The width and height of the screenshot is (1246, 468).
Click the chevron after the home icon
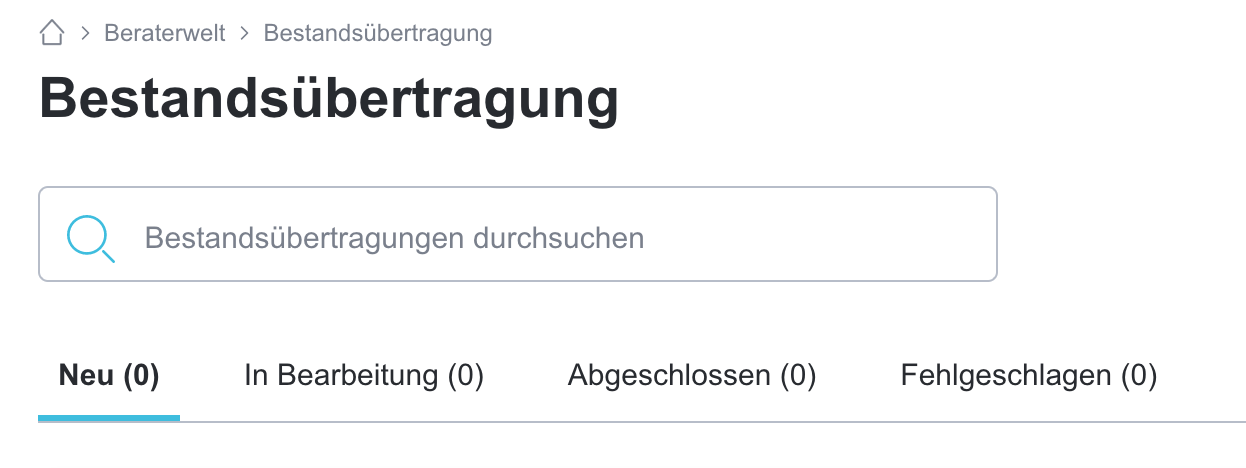pos(85,34)
